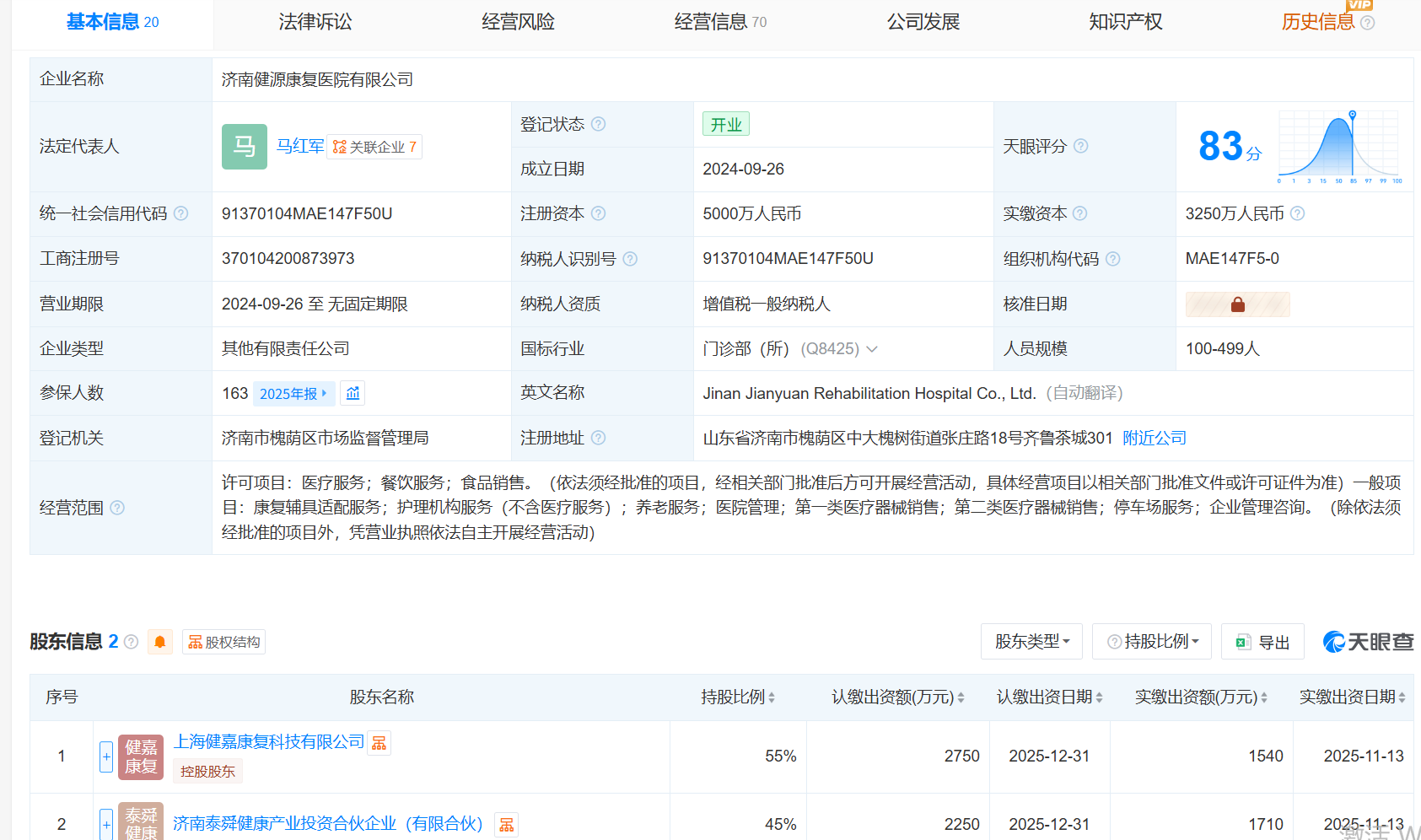Click the locked 核准日期 value
Image resolution: width=1421 pixels, height=840 pixels.
pos(1237,304)
